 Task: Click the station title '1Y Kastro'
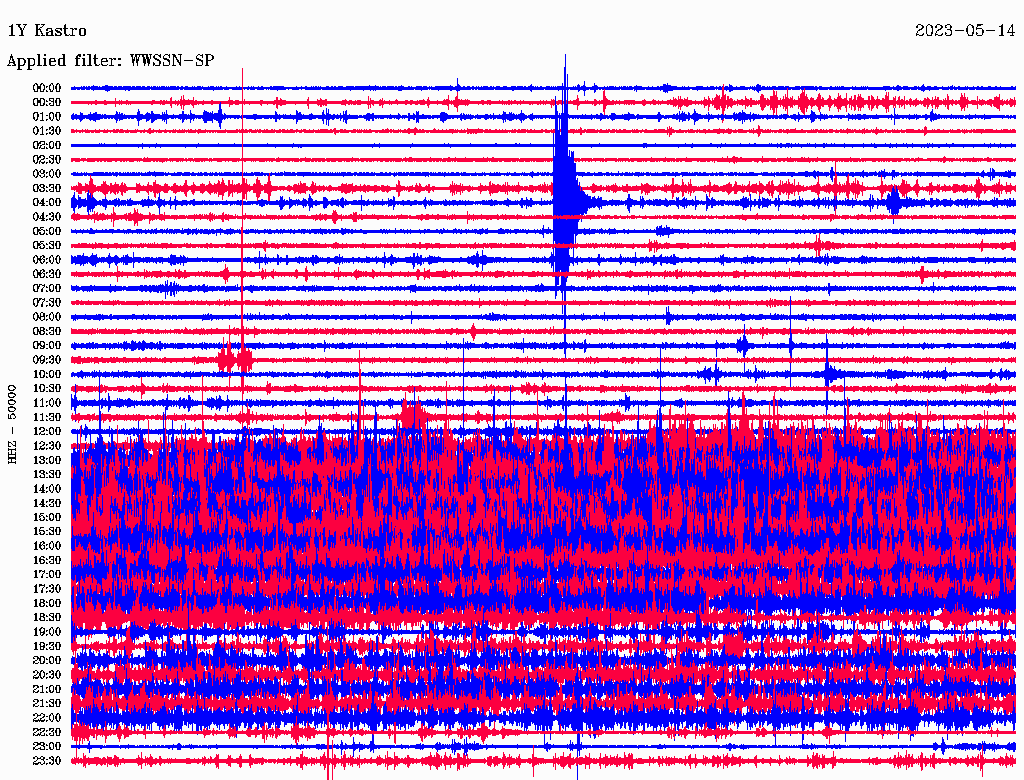(47, 31)
